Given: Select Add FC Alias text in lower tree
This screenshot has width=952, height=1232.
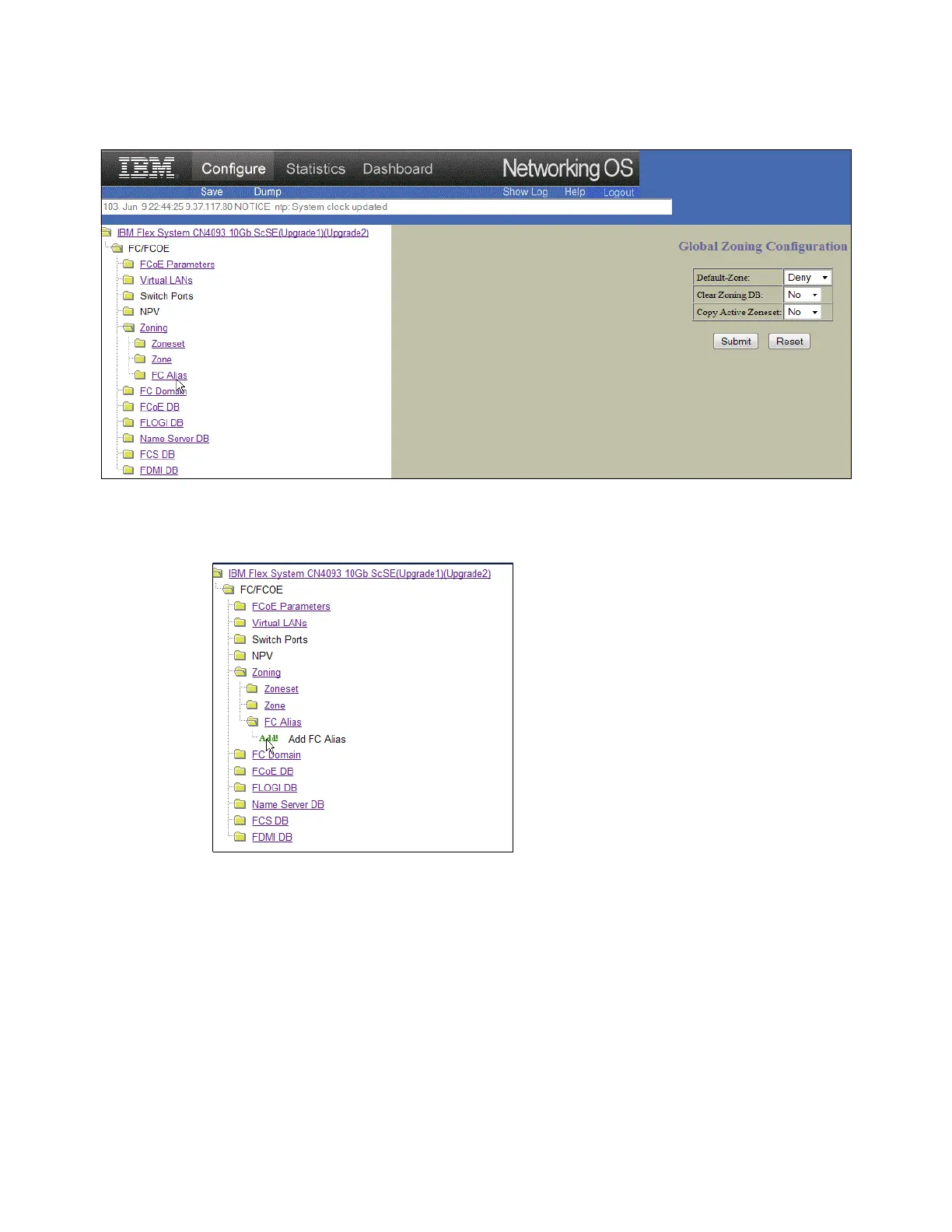Looking at the screenshot, I should pyautogui.click(x=317, y=739).
